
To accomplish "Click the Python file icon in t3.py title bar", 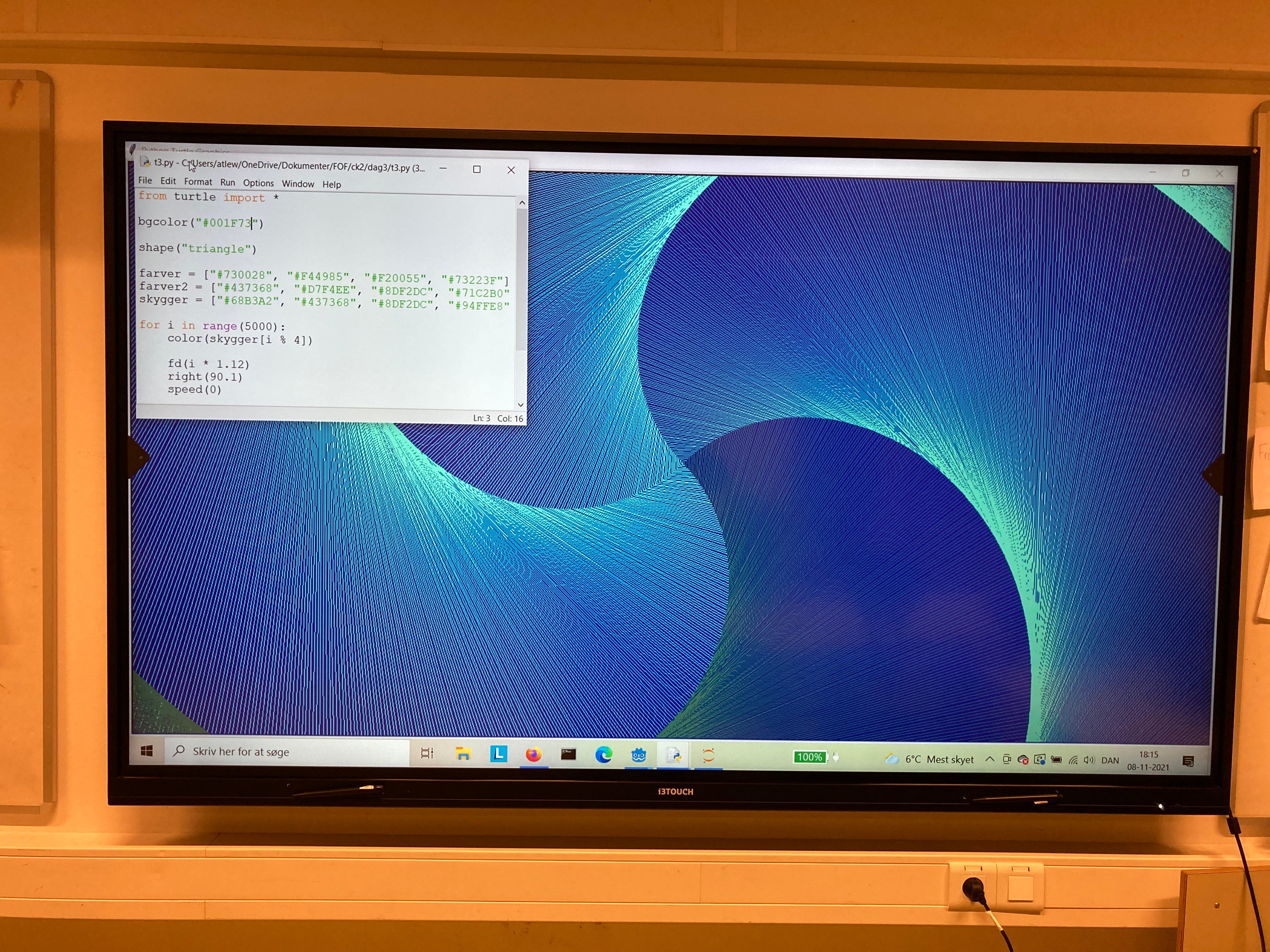I will [145, 162].
